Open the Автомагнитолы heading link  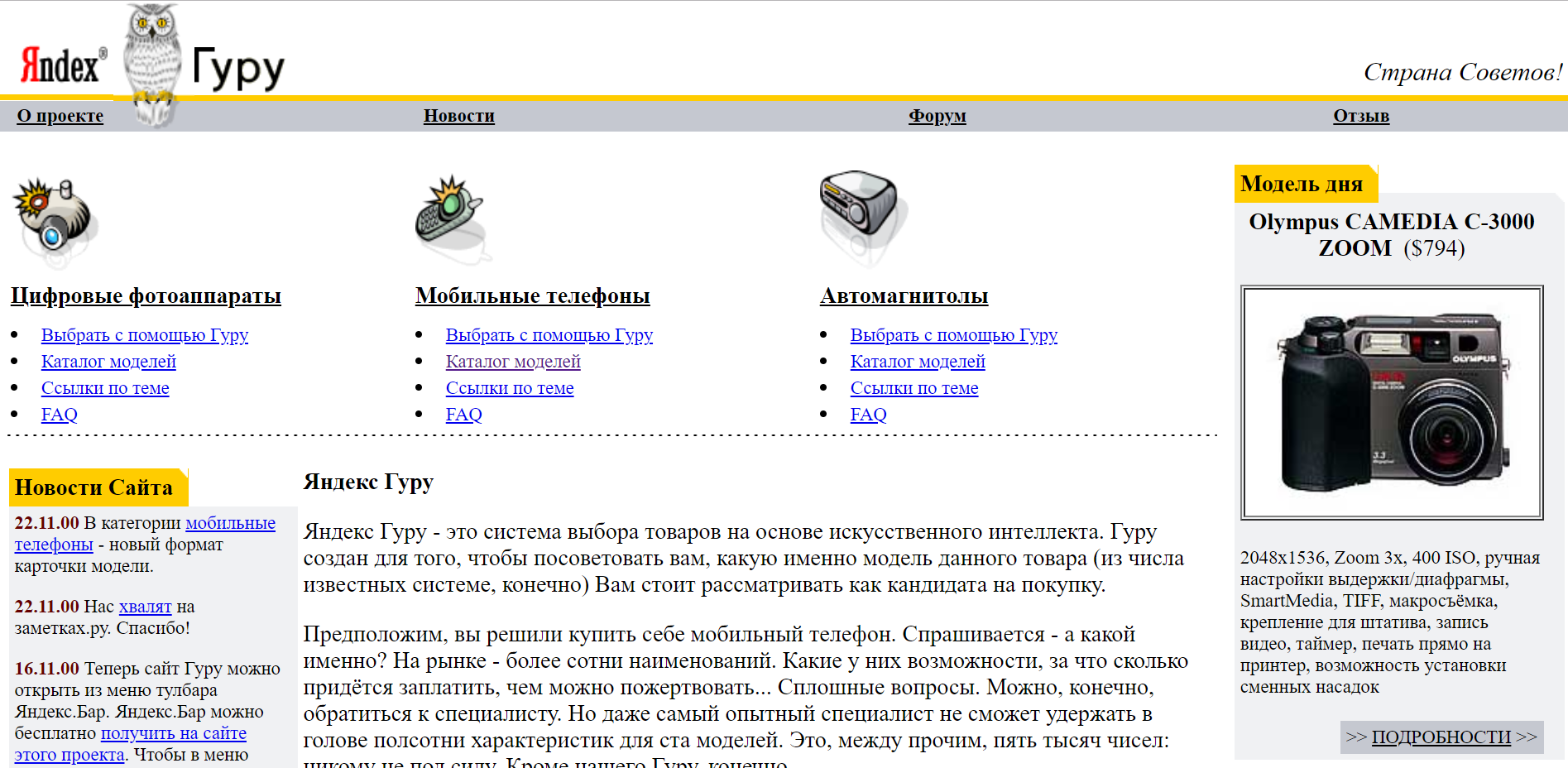coord(904,295)
